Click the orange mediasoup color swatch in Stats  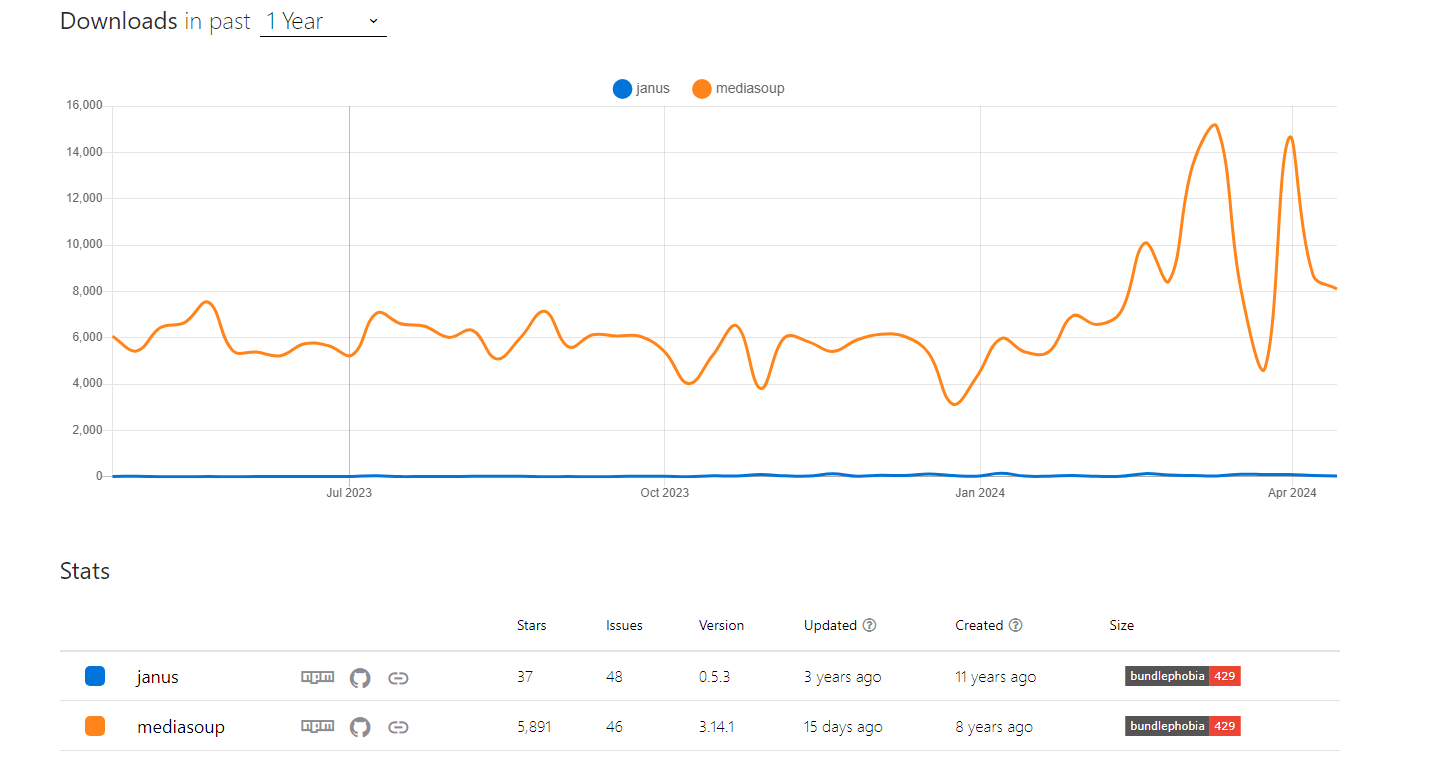point(95,726)
